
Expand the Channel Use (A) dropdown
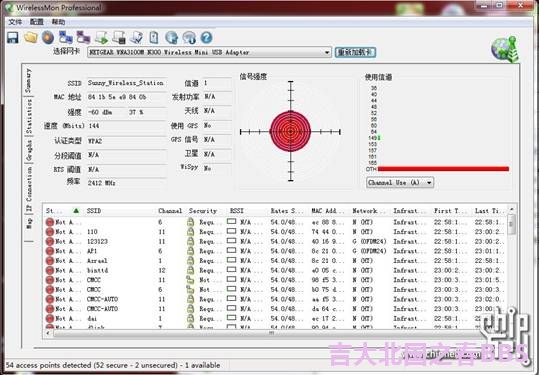[400, 183]
